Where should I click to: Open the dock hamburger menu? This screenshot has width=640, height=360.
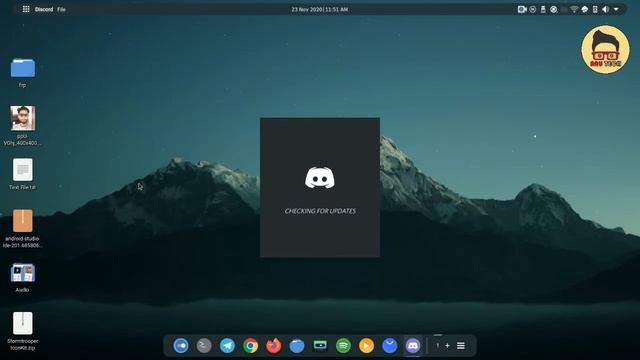tap(461, 346)
